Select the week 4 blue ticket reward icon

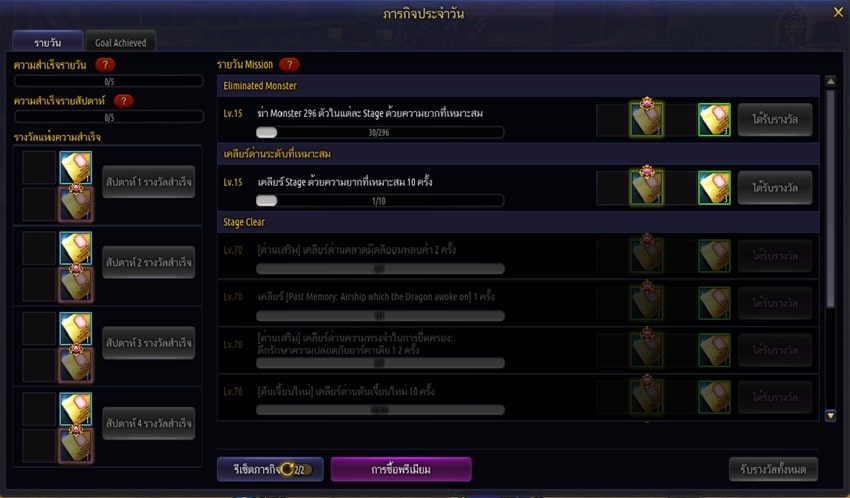pyautogui.click(x=75, y=409)
